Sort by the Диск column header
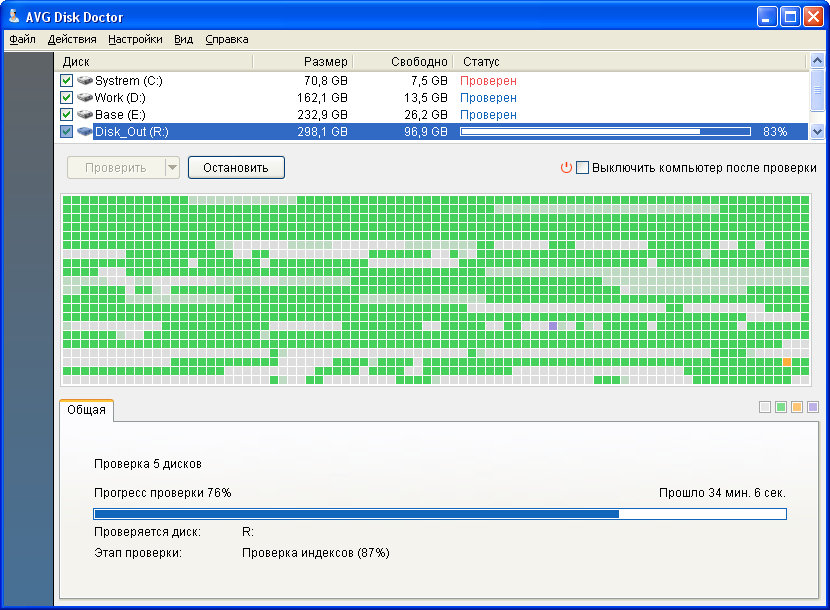The image size is (830, 610). point(154,62)
